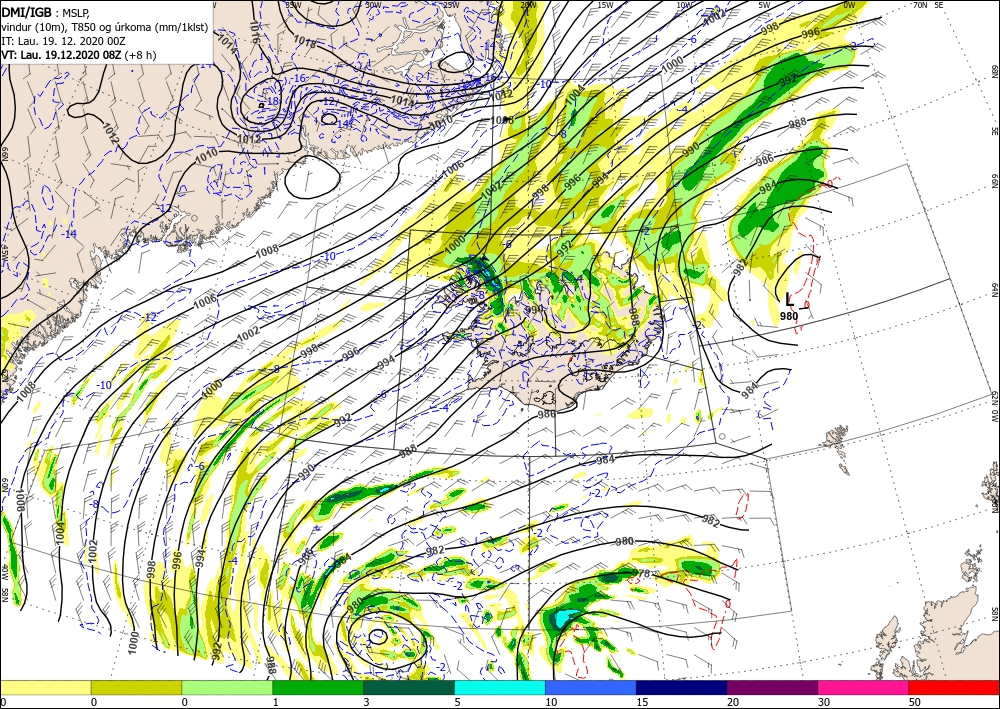Click the "35W" longitude label at top

point(293,4)
